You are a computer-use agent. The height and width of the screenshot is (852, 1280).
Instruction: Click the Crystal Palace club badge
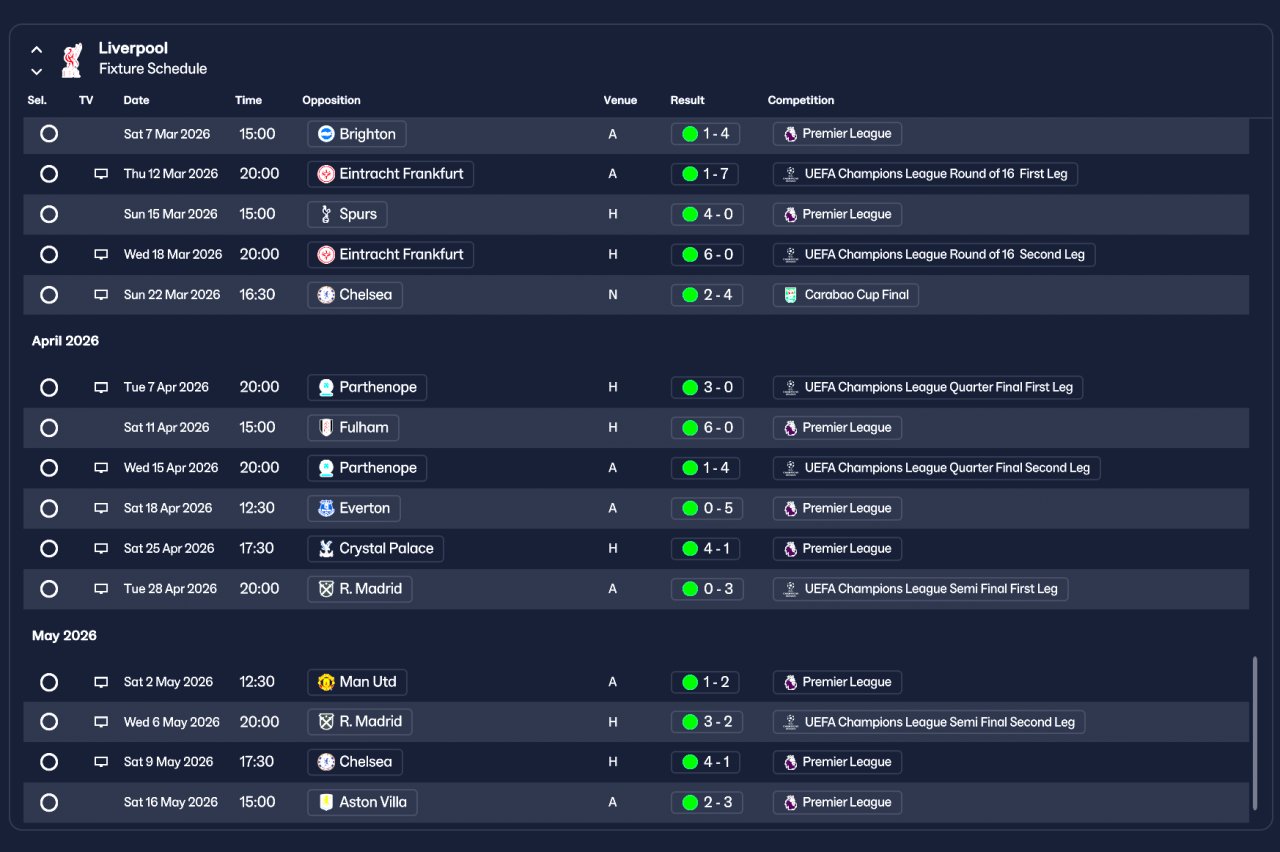point(326,549)
